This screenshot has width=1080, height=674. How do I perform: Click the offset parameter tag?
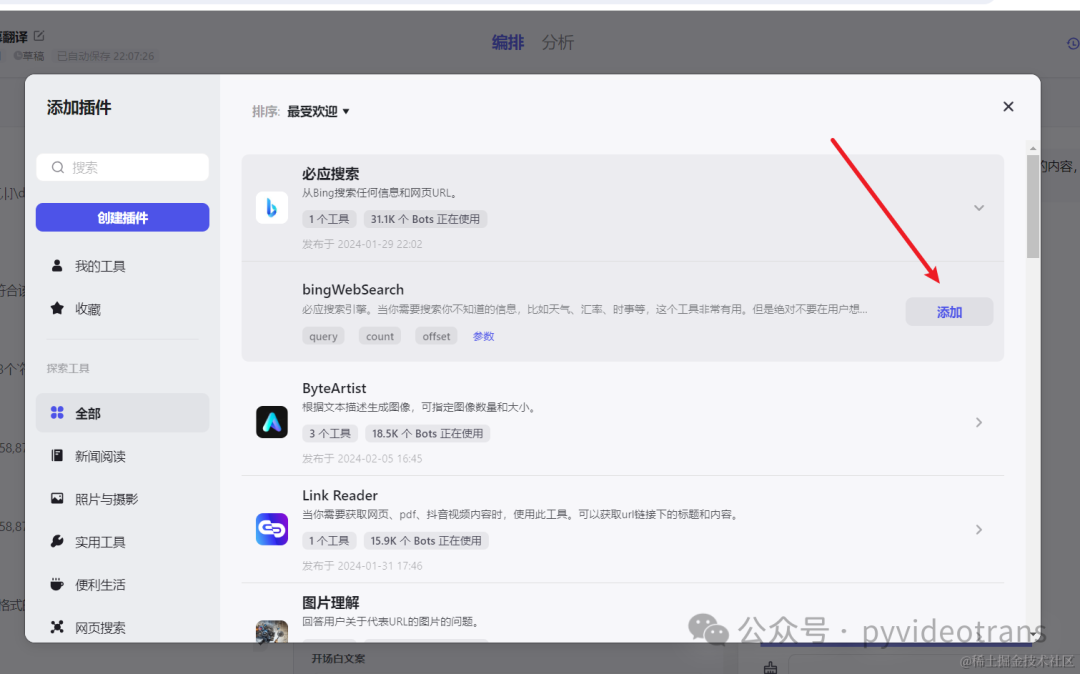pos(436,336)
